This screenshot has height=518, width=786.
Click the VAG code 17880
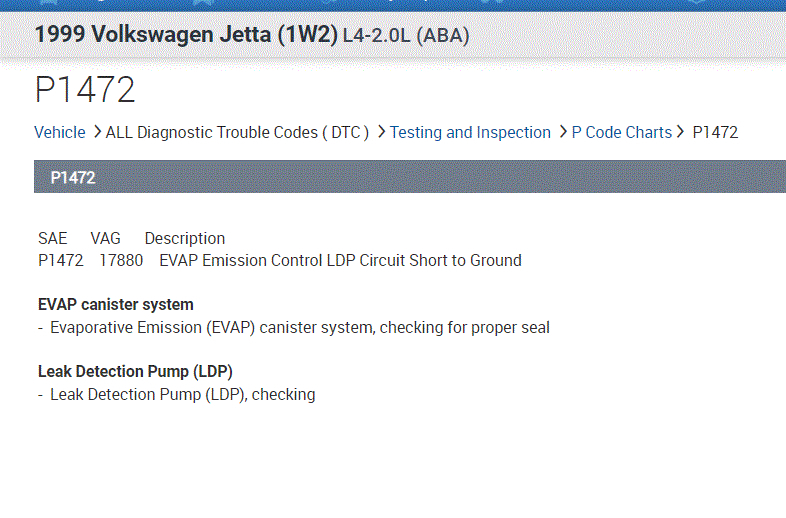coord(121,260)
